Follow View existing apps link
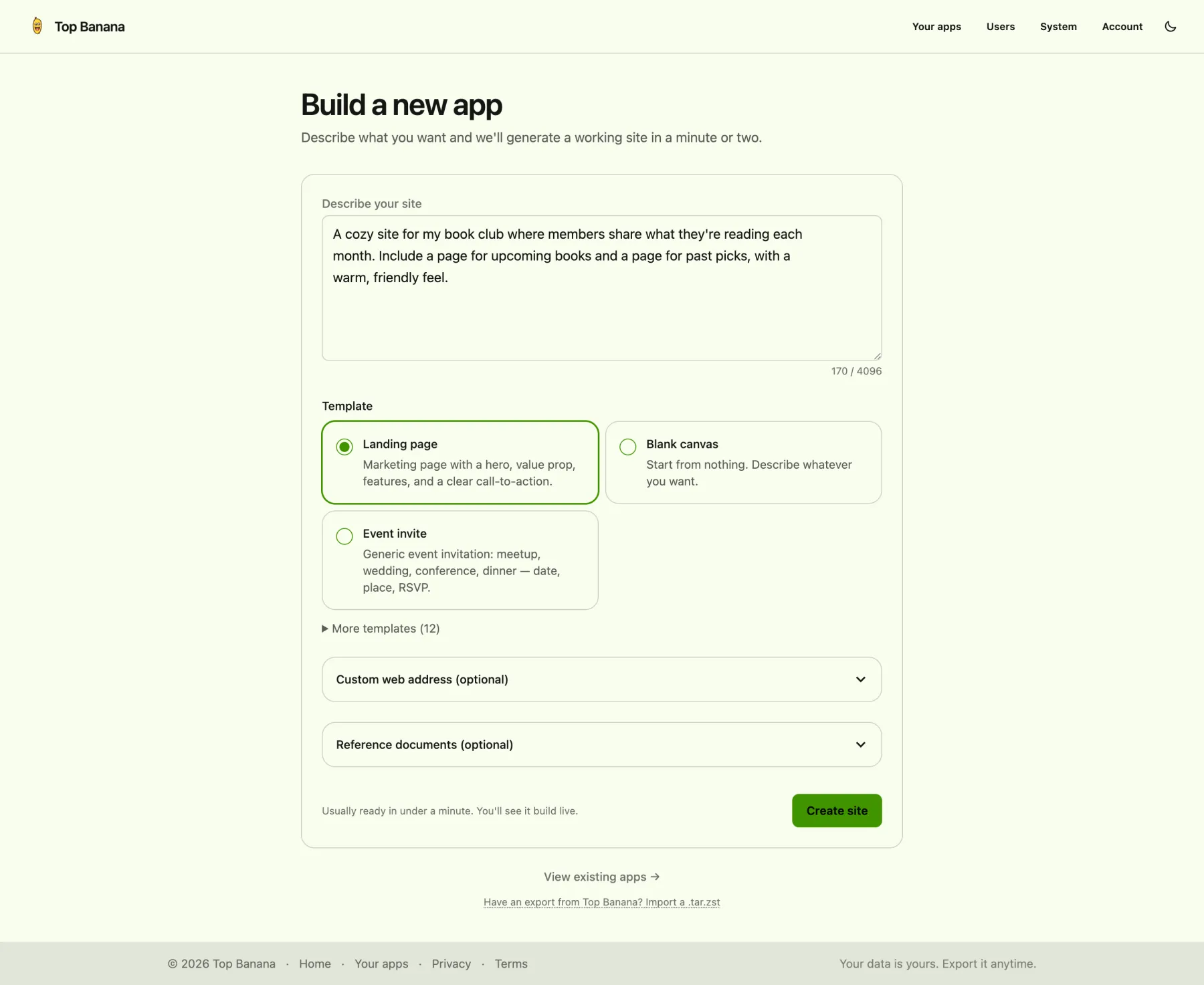The width and height of the screenshot is (1204, 985). click(601, 877)
